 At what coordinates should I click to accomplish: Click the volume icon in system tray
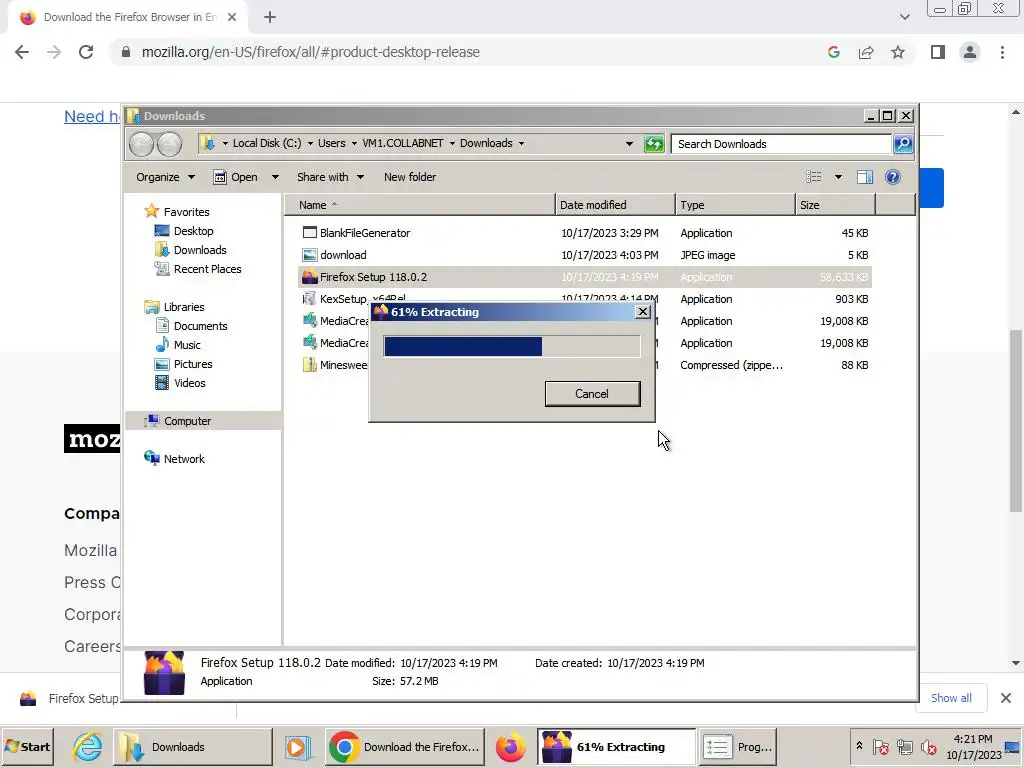point(928,747)
